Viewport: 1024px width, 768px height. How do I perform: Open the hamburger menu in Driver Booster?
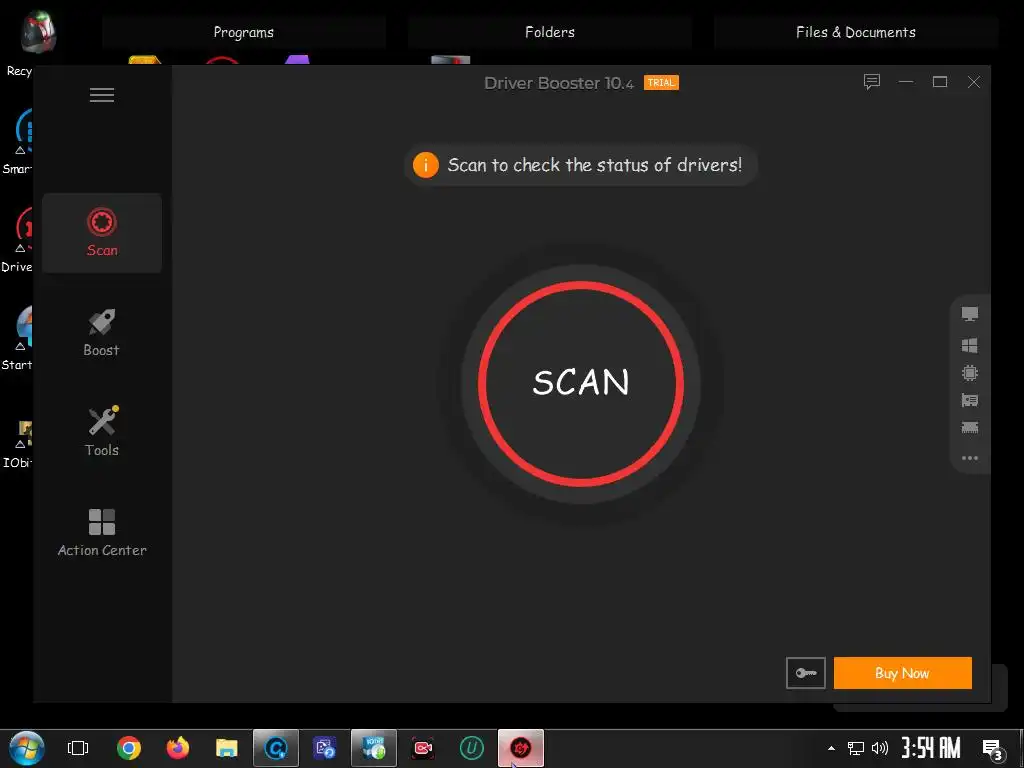pyautogui.click(x=102, y=95)
